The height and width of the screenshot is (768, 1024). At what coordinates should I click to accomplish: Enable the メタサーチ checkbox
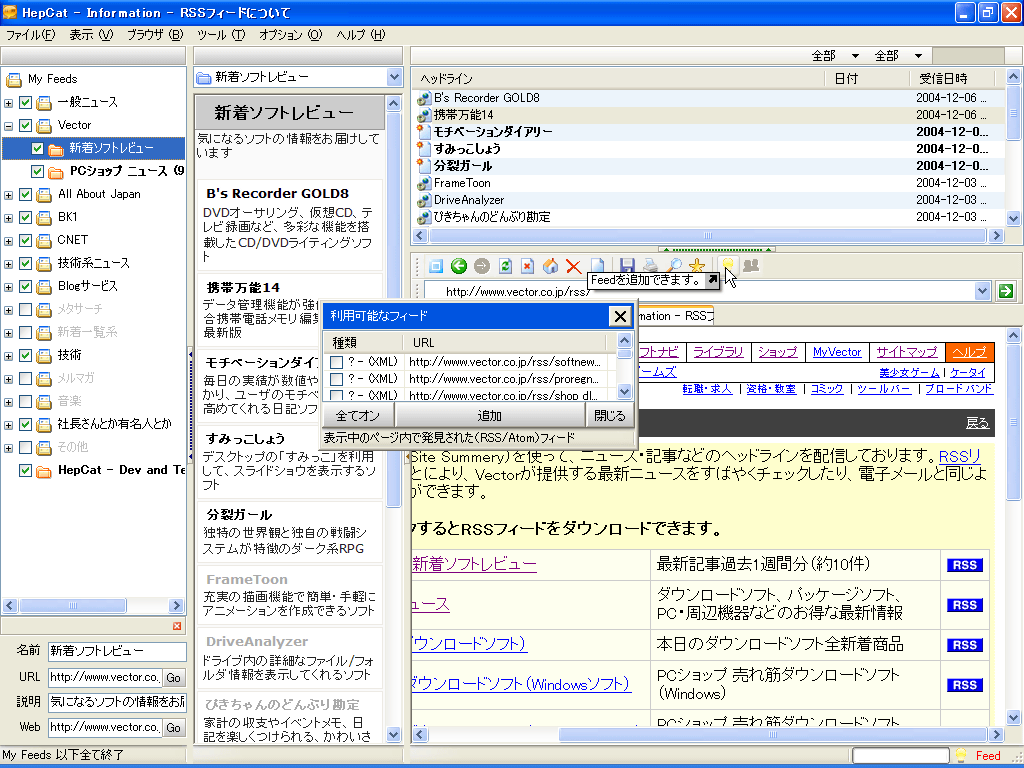click(25, 310)
